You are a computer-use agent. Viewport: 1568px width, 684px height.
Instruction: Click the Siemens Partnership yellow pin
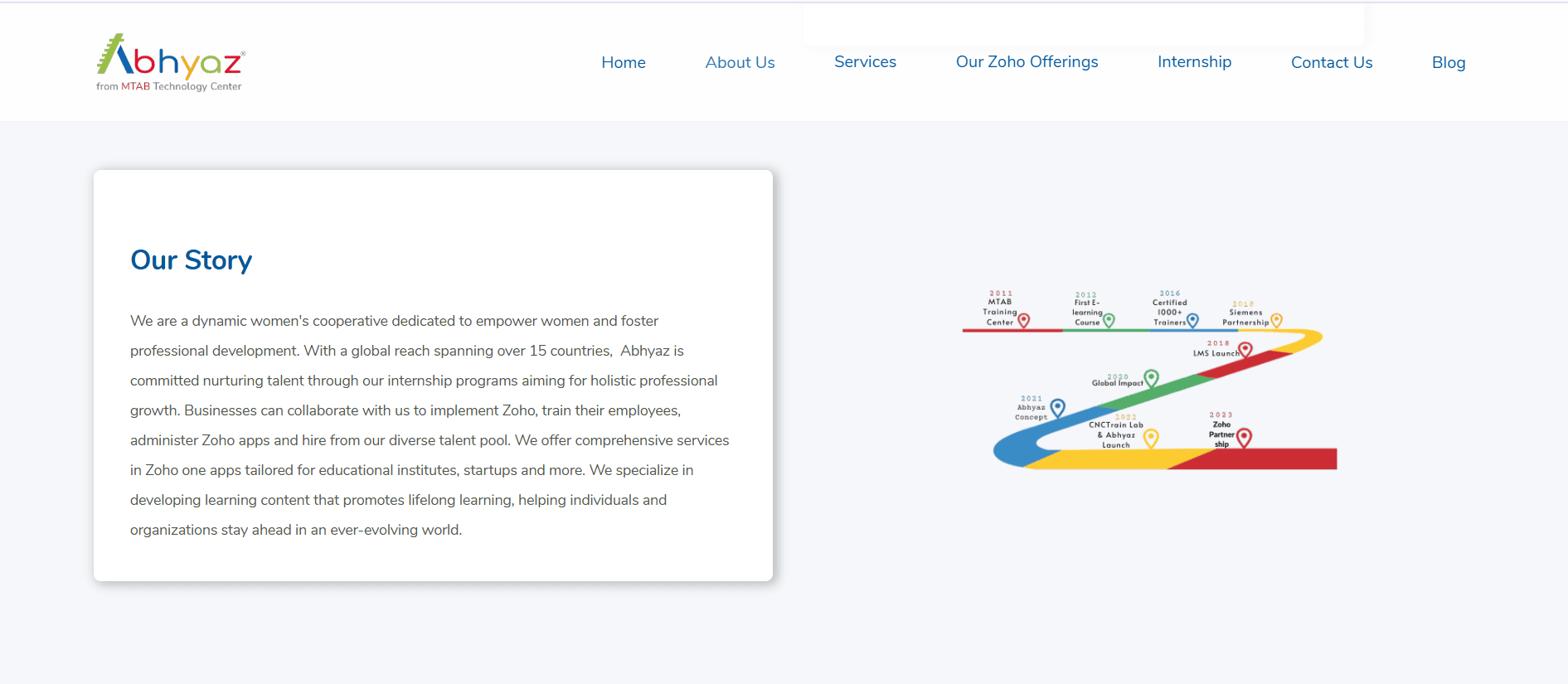click(1276, 320)
